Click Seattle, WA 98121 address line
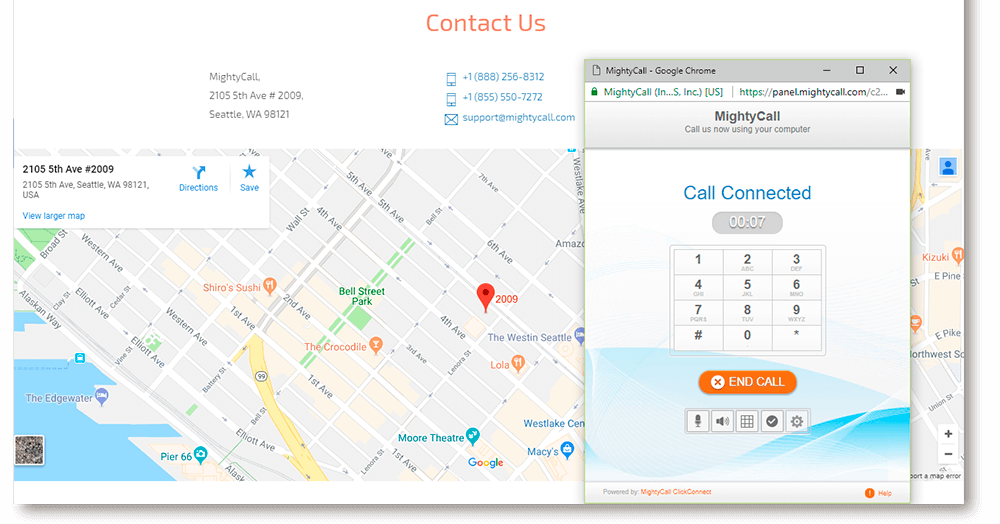Image resolution: width=1000 pixels, height=524 pixels. click(x=249, y=114)
